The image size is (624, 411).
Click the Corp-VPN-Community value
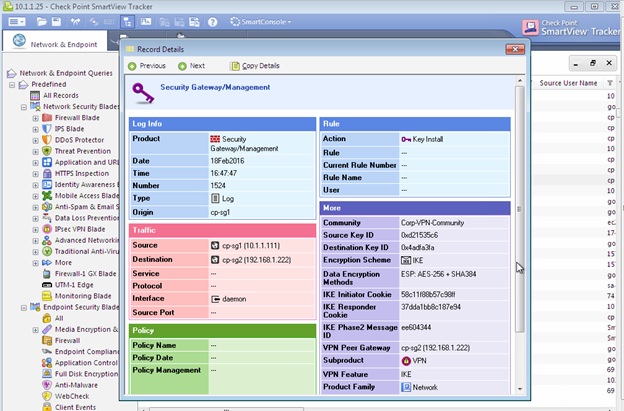point(432,223)
